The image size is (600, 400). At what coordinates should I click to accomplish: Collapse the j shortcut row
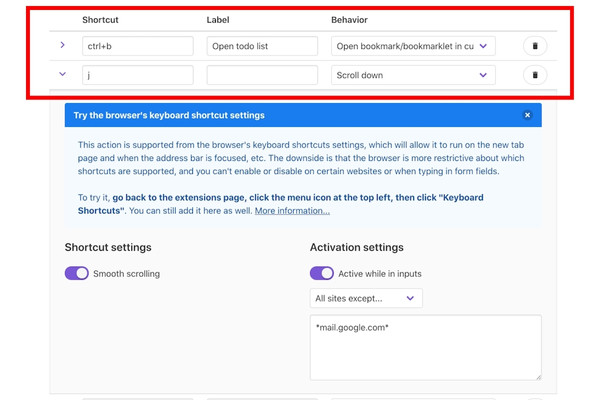point(62,74)
